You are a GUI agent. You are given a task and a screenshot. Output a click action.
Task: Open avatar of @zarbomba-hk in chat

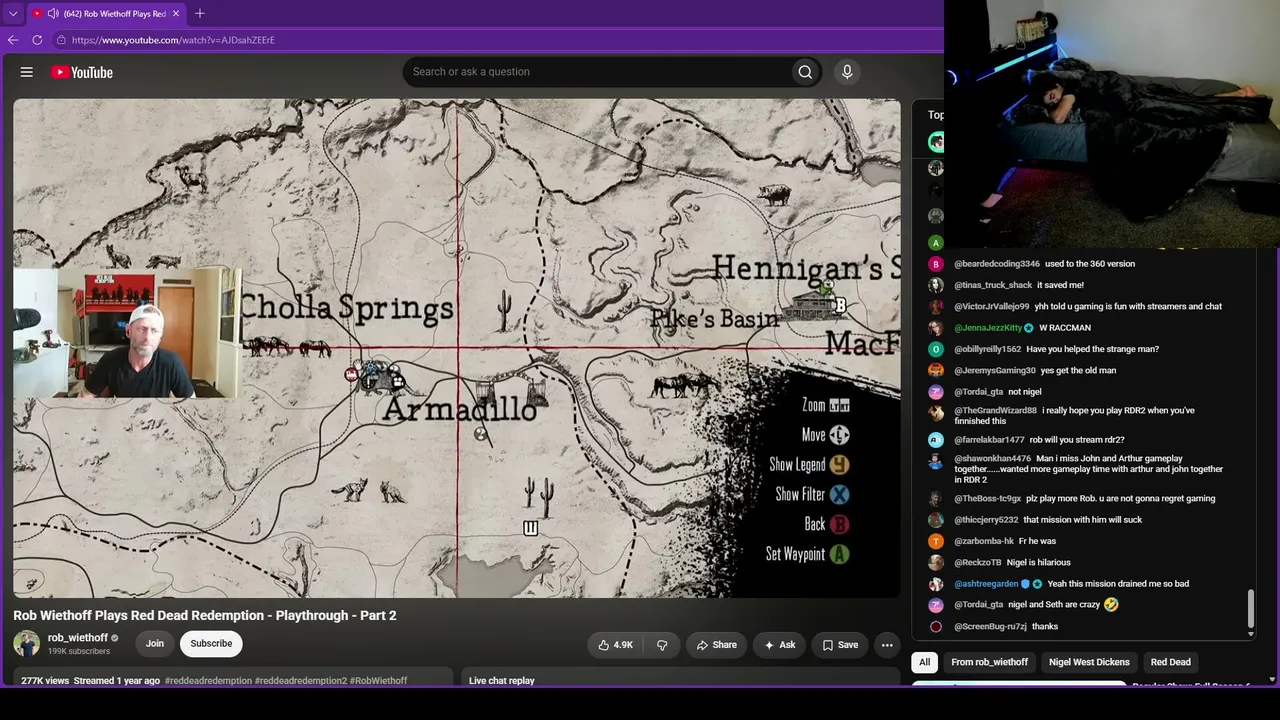click(x=936, y=541)
